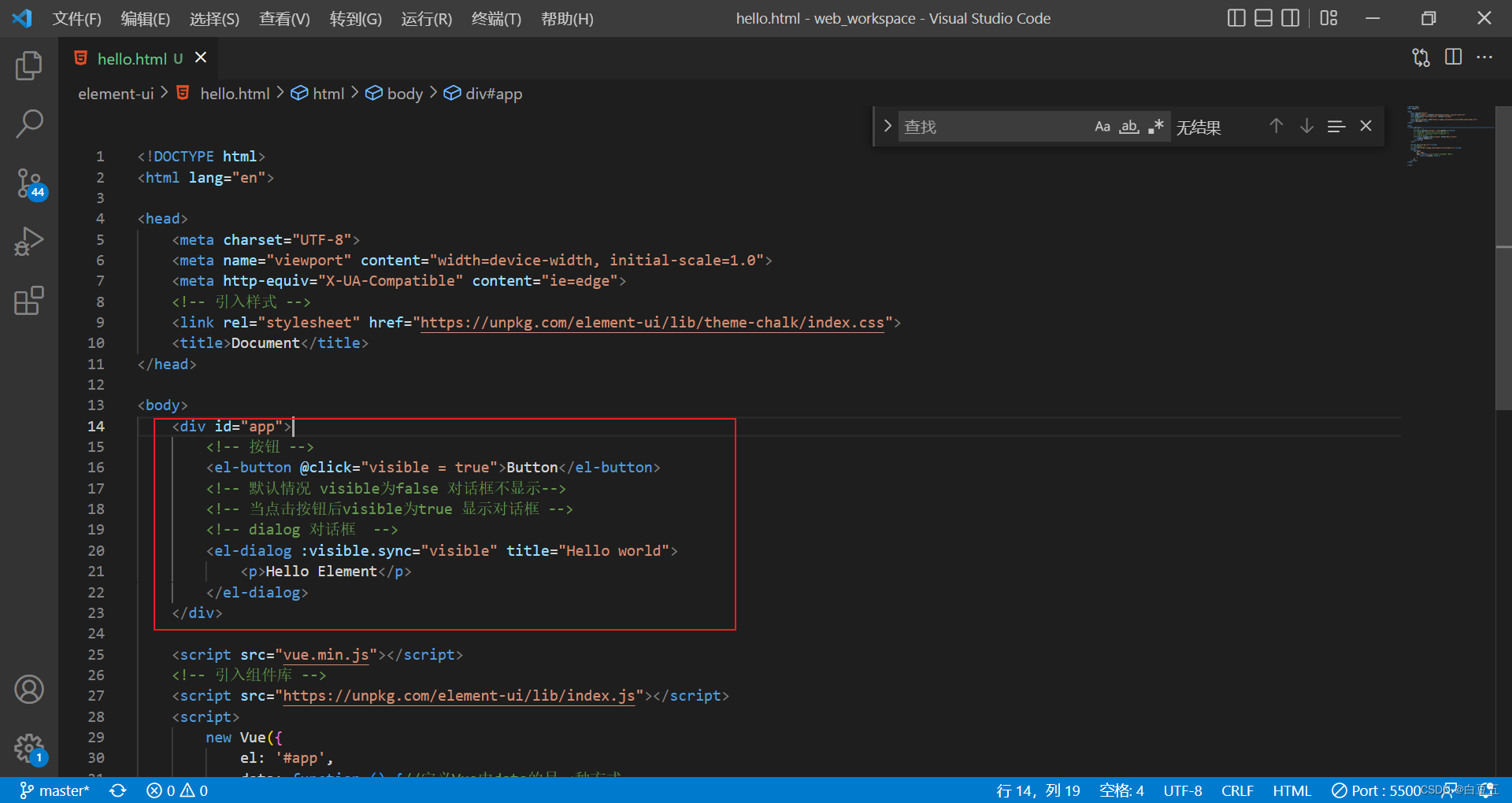
Task: Click 行 14, 列 19 cursor position
Action: click(1038, 790)
